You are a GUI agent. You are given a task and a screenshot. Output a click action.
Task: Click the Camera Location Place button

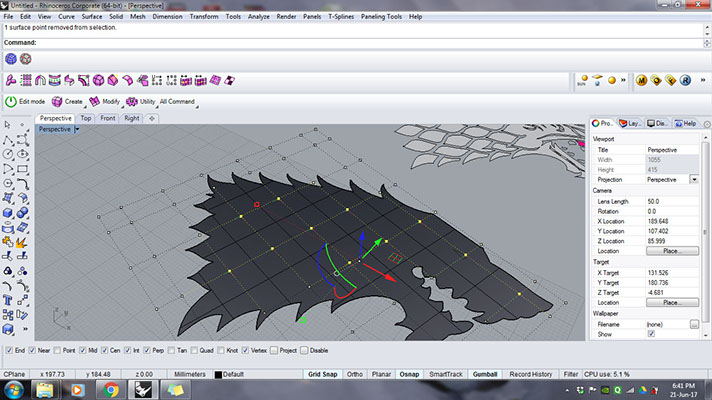click(672, 251)
